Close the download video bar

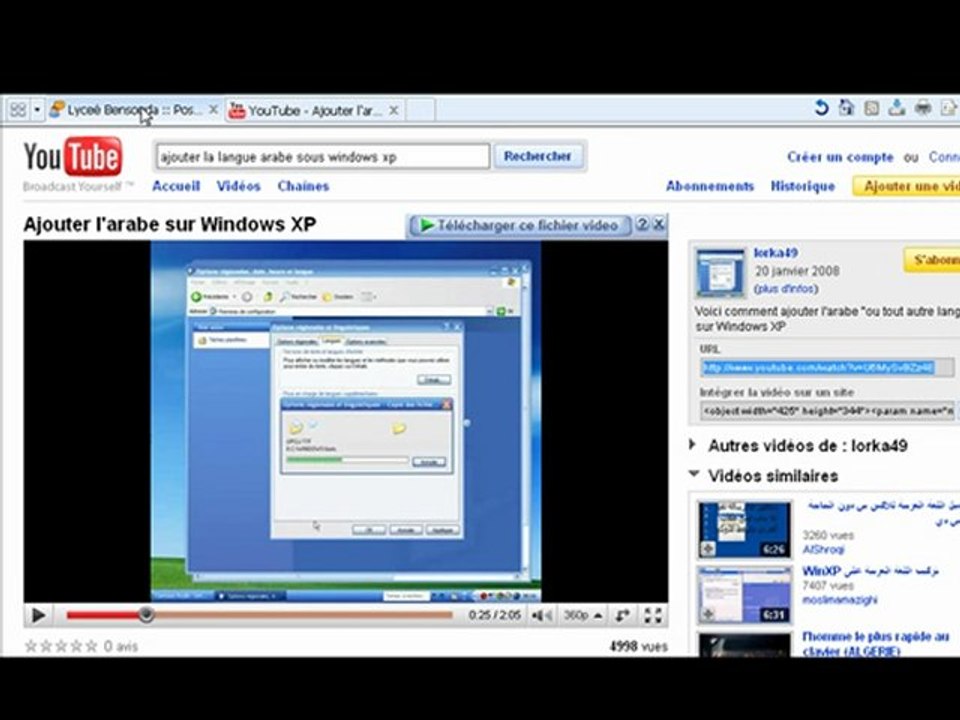pos(659,224)
